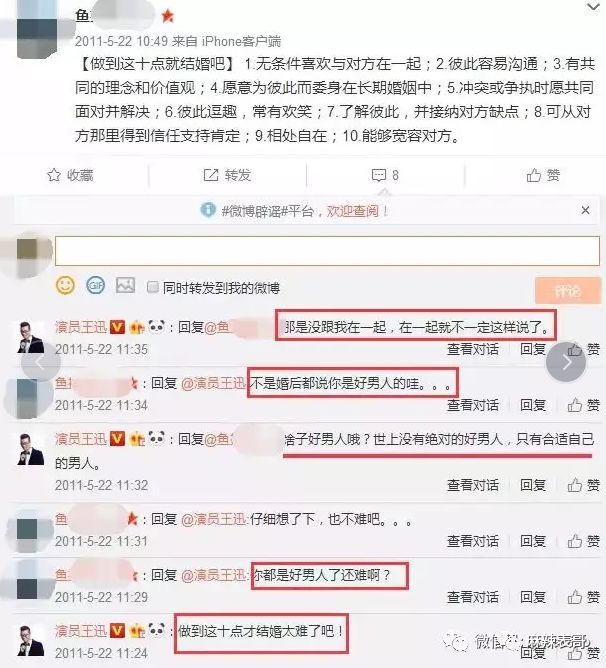606x668 pixels.
Task: Focus the comment text input box
Action: 327,251
